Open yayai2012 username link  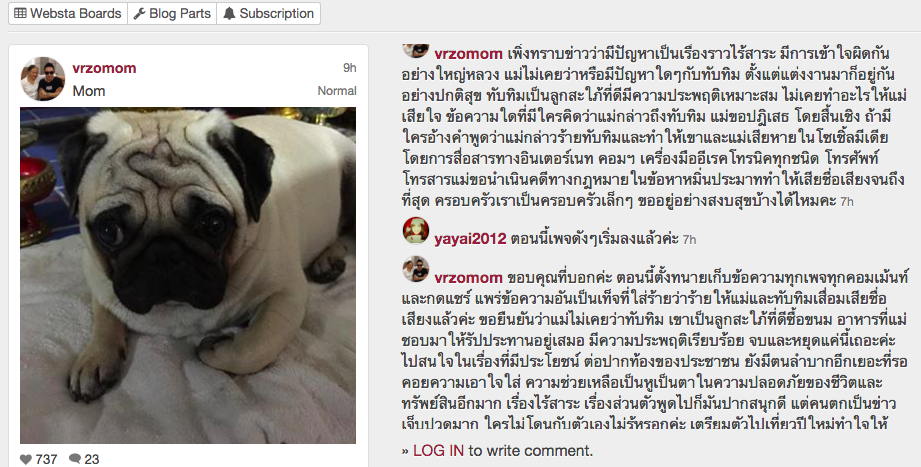coord(470,239)
